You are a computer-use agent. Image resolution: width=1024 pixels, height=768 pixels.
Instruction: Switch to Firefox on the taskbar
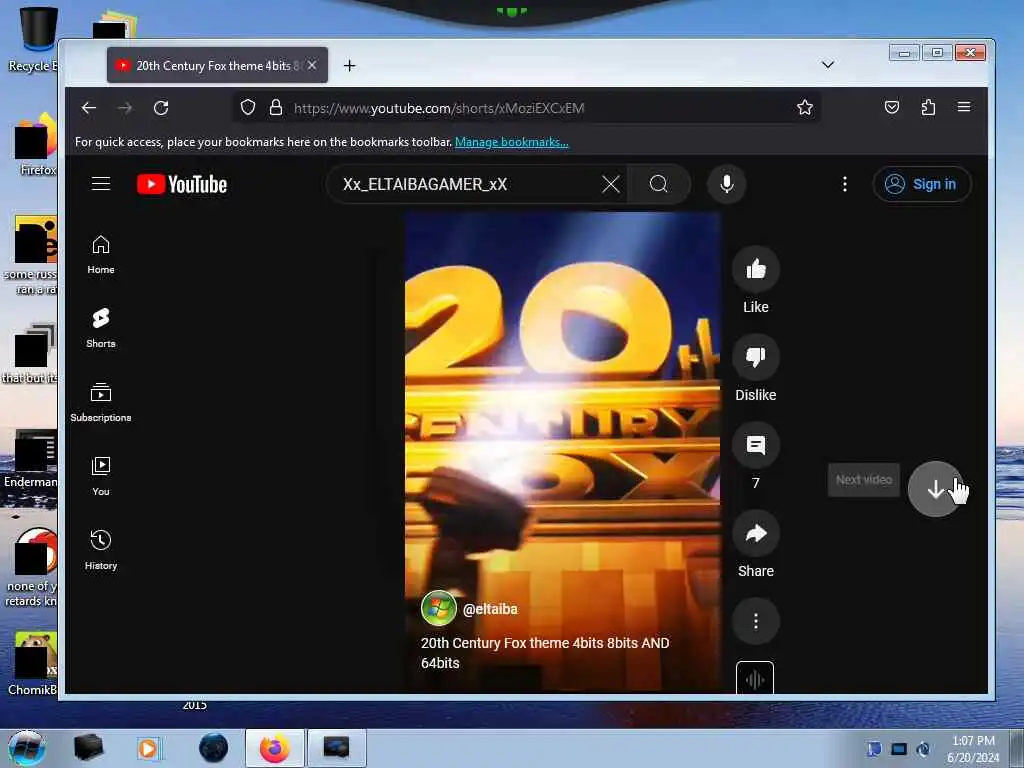coord(274,748)
